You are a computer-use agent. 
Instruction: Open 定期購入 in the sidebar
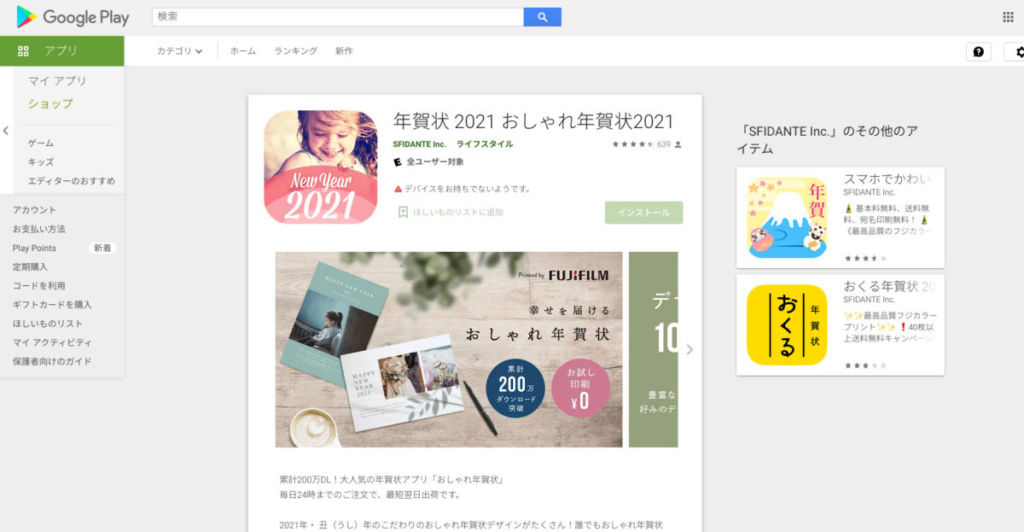pos(30,267)
